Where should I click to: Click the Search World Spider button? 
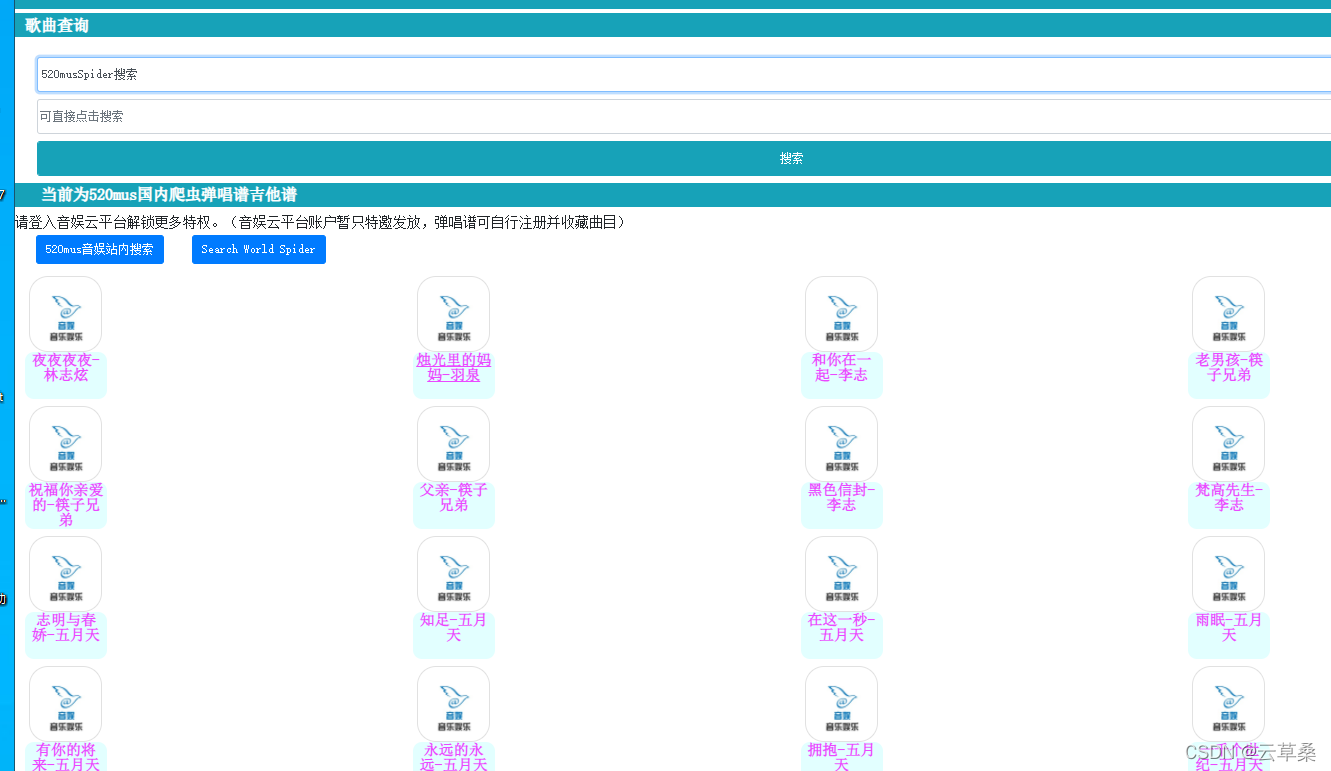coord(259,249)
